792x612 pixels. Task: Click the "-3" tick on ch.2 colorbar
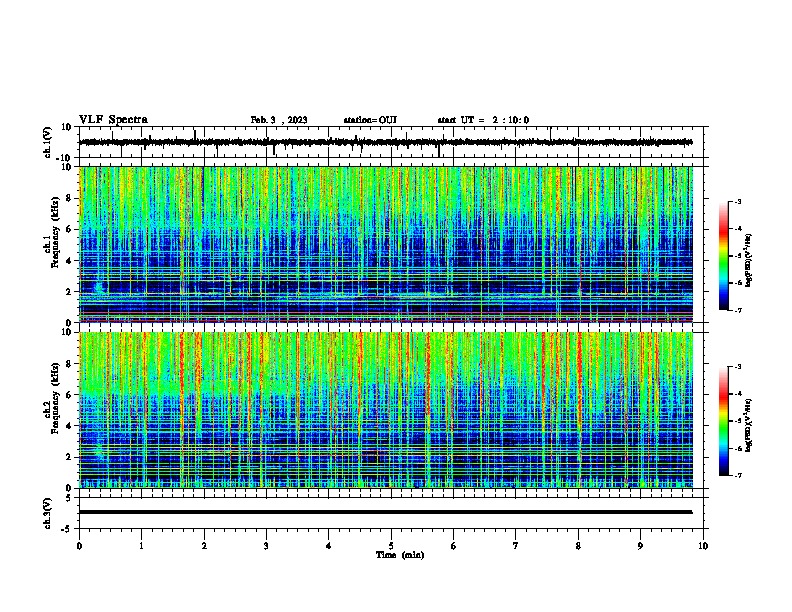737,367
